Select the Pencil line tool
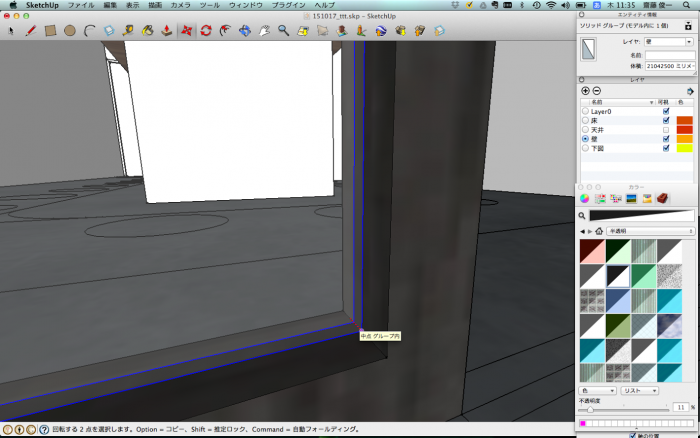Screen dimensions: 700x438 [30, 31]
